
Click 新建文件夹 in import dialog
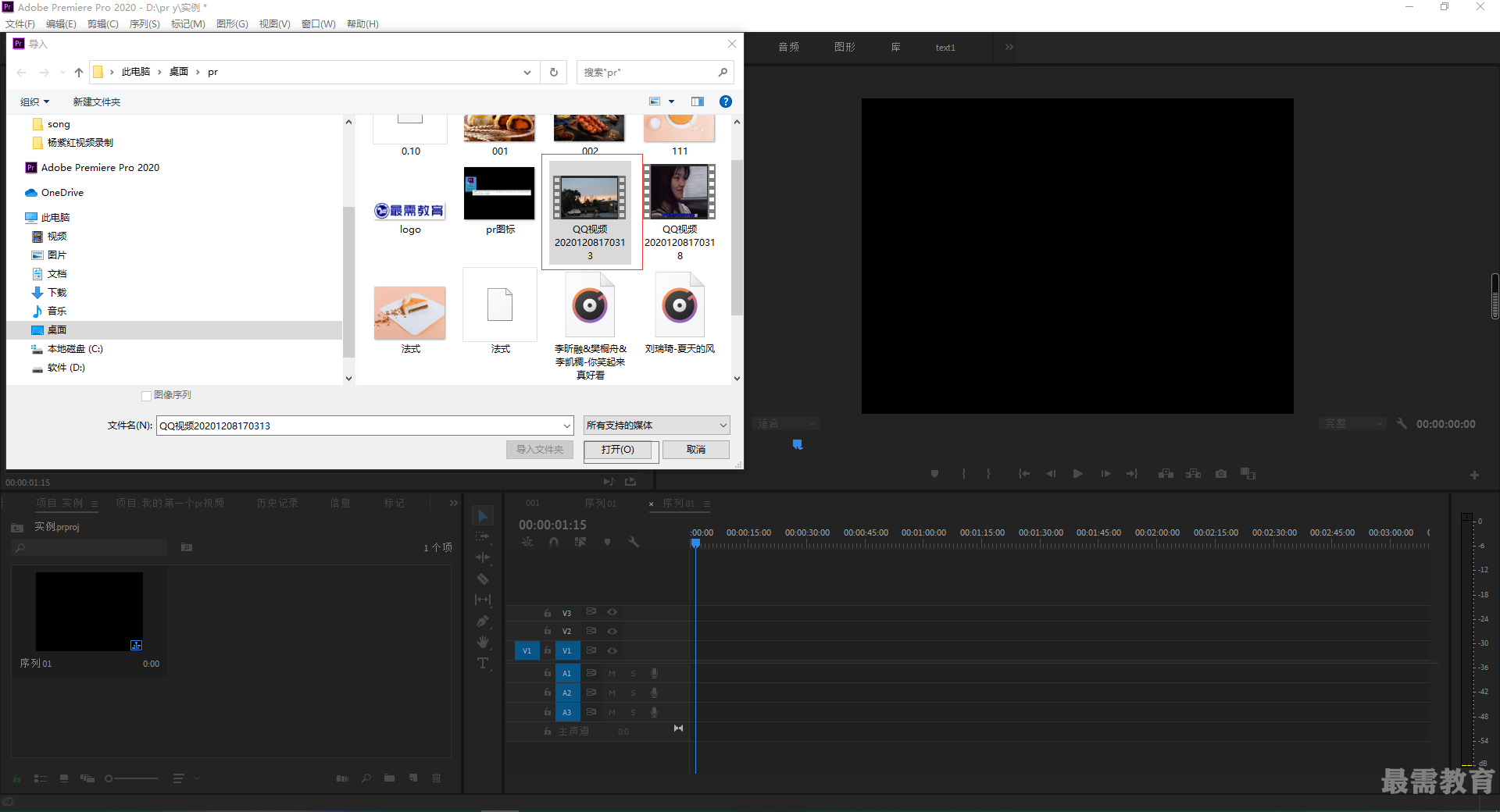coord(97,102)
